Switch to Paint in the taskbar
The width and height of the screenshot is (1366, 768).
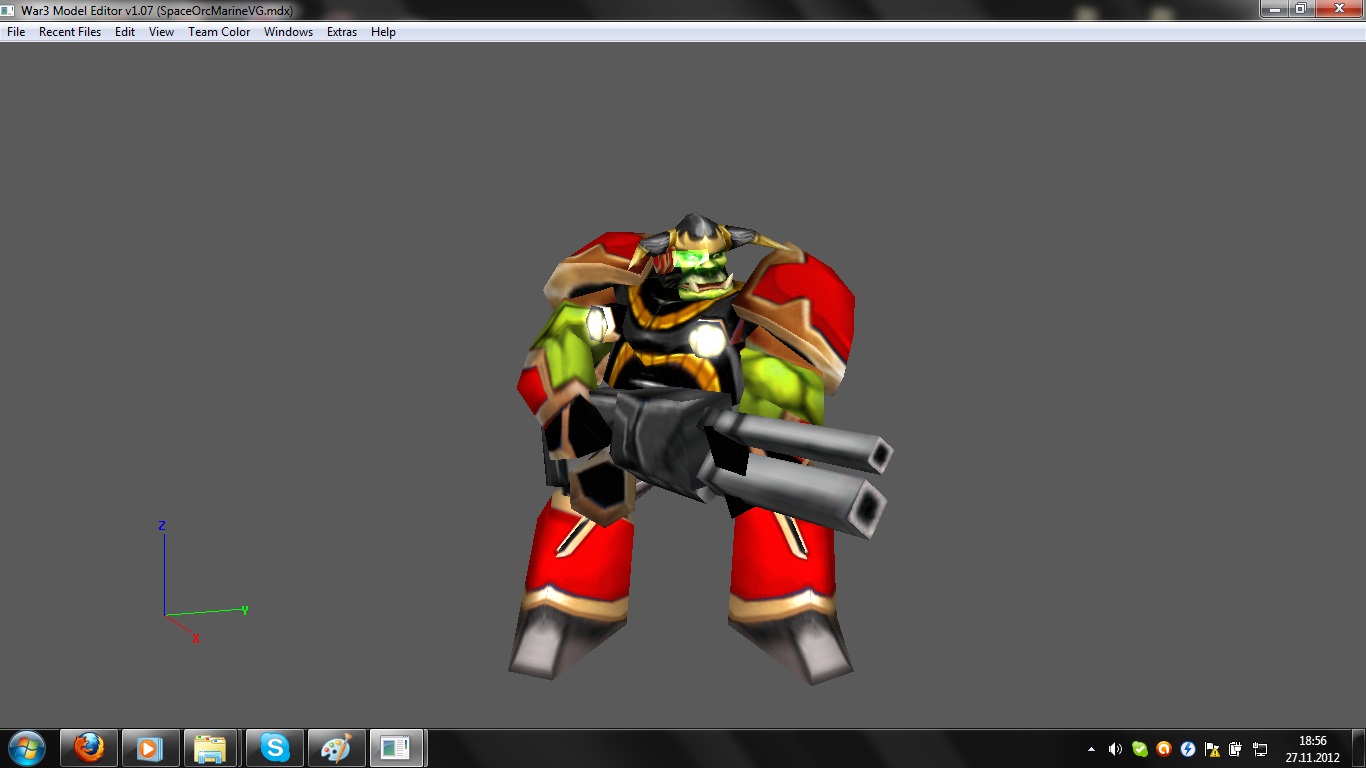click(x=336, y=748)
